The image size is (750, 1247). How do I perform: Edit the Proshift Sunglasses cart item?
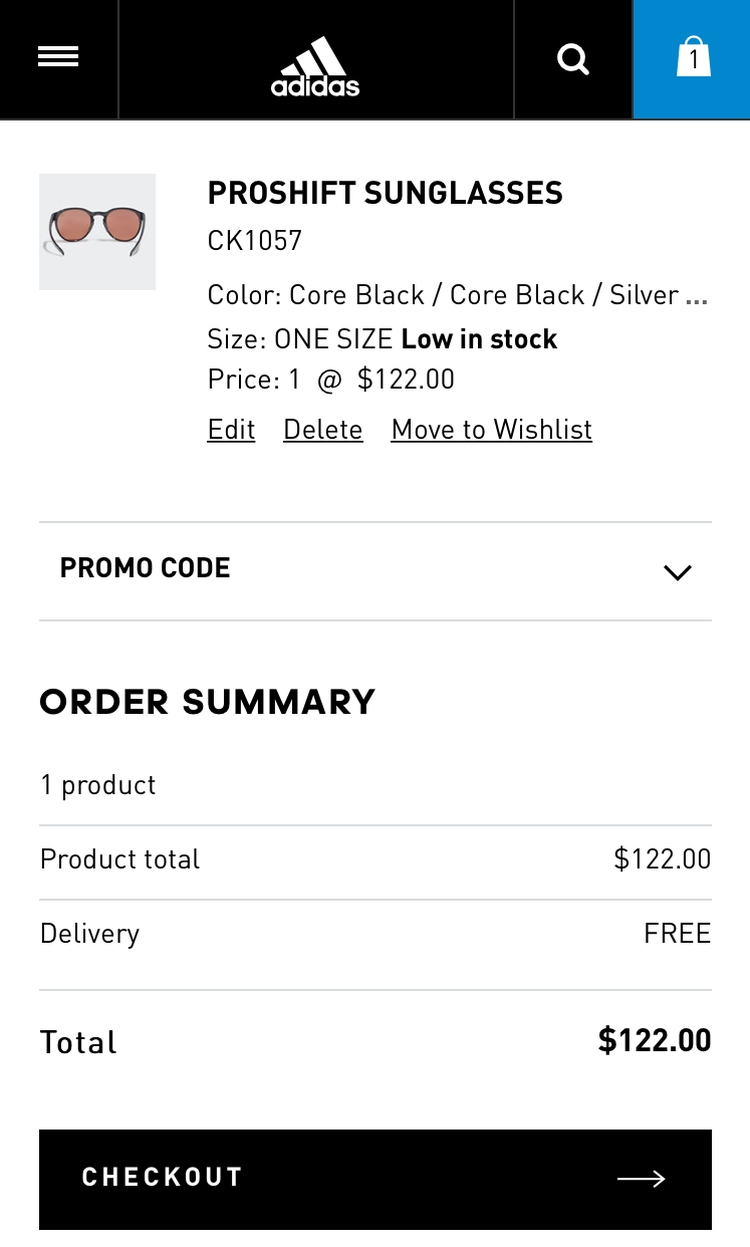(230, 429)
